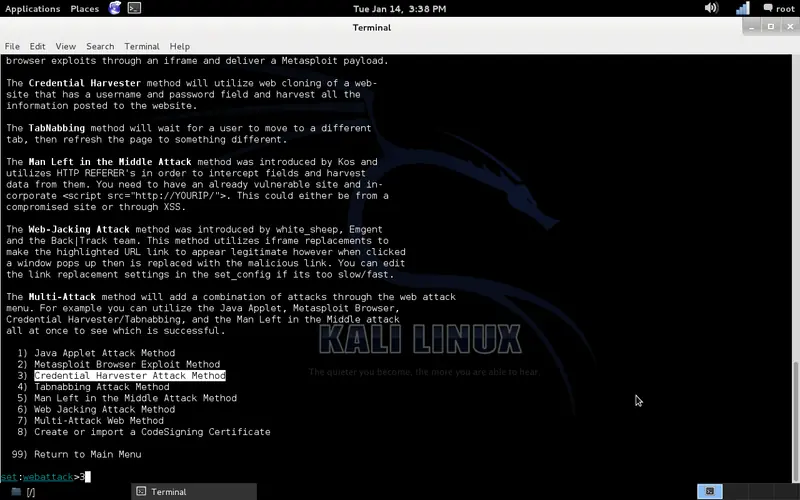The height and width of the screenshot is (500, 800).
Task: Close the Terminal window
Action: click(790, 27)
